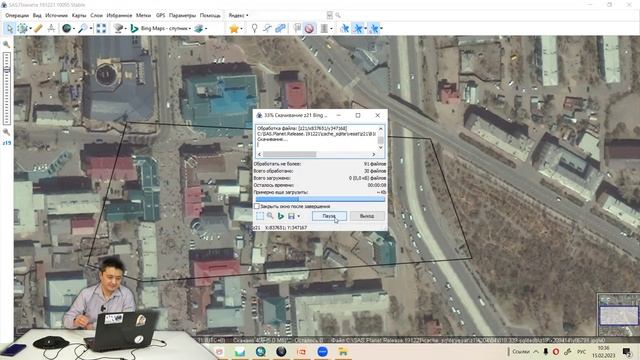Click the log box vertical scroll down arrow

point(380,147)
